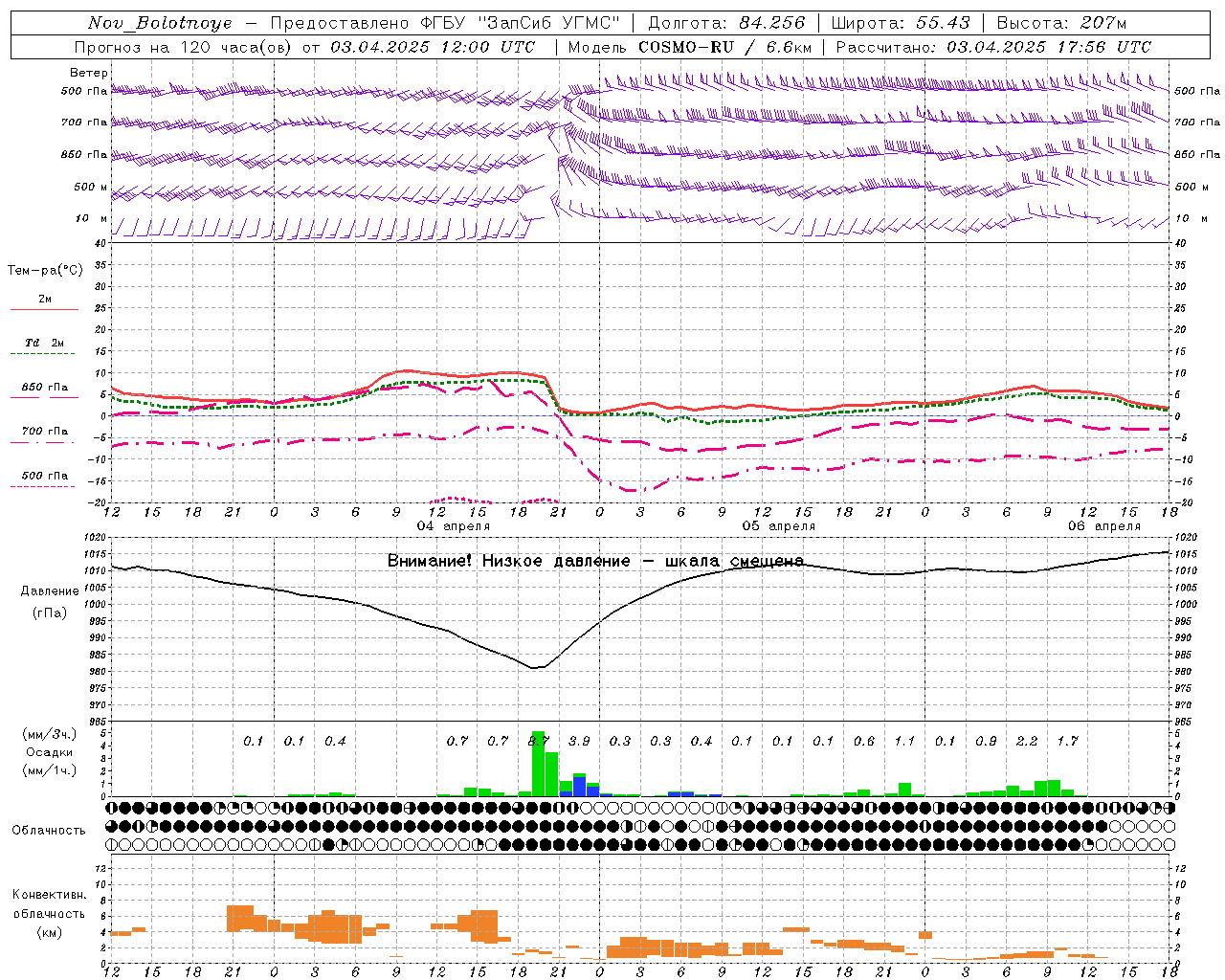Click the ФГБУ "ЗапСиб УГМС" provider text
The width and height of the screenshot is (1225, 980).
[520, 23]
